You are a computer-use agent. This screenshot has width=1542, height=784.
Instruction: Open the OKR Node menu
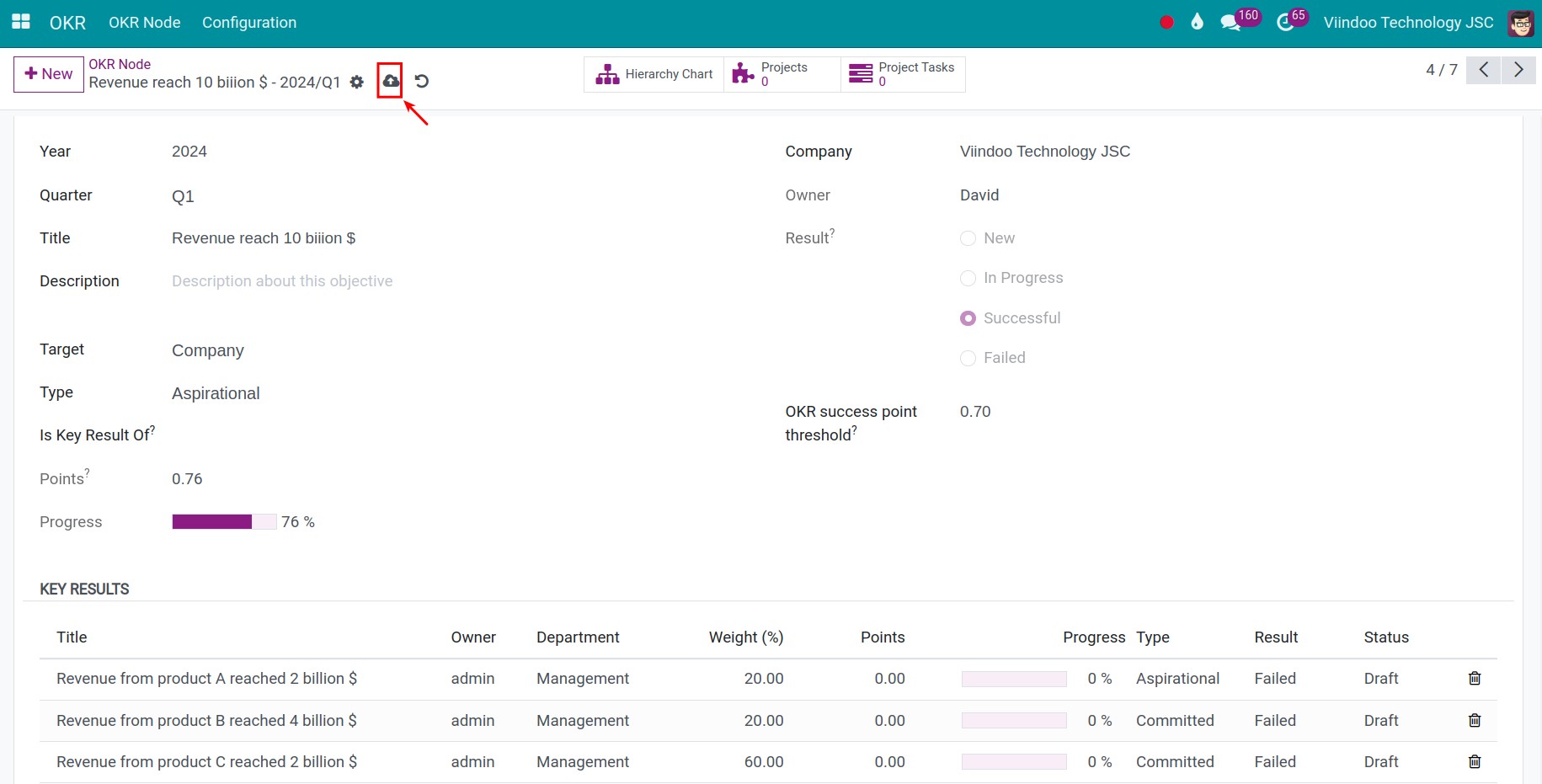point(144,22)
